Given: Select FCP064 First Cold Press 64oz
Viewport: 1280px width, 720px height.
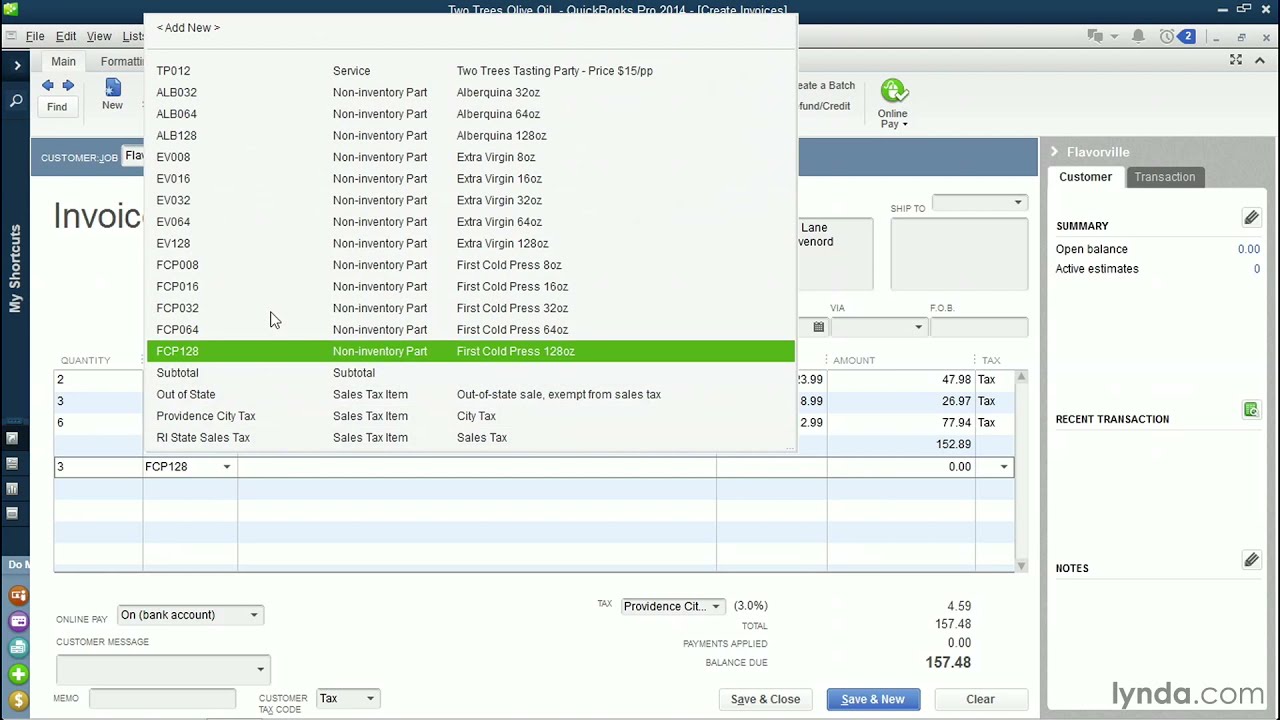Looking at the screenshot, I should (x=471, y=330).
